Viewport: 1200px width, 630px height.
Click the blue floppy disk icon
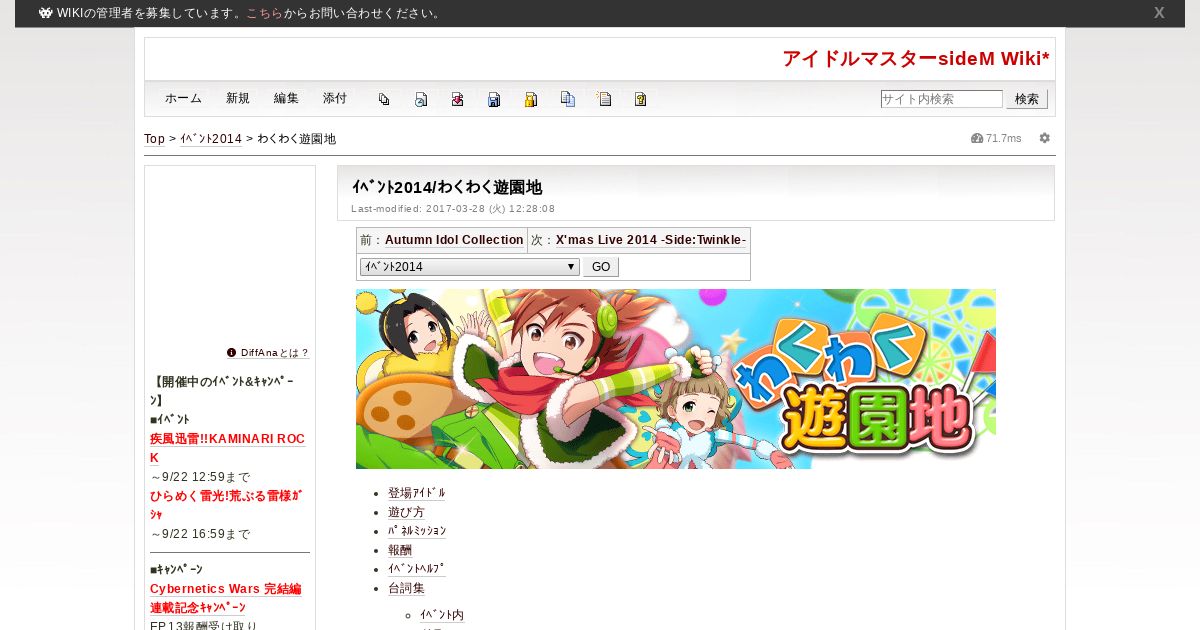point(494,99)
